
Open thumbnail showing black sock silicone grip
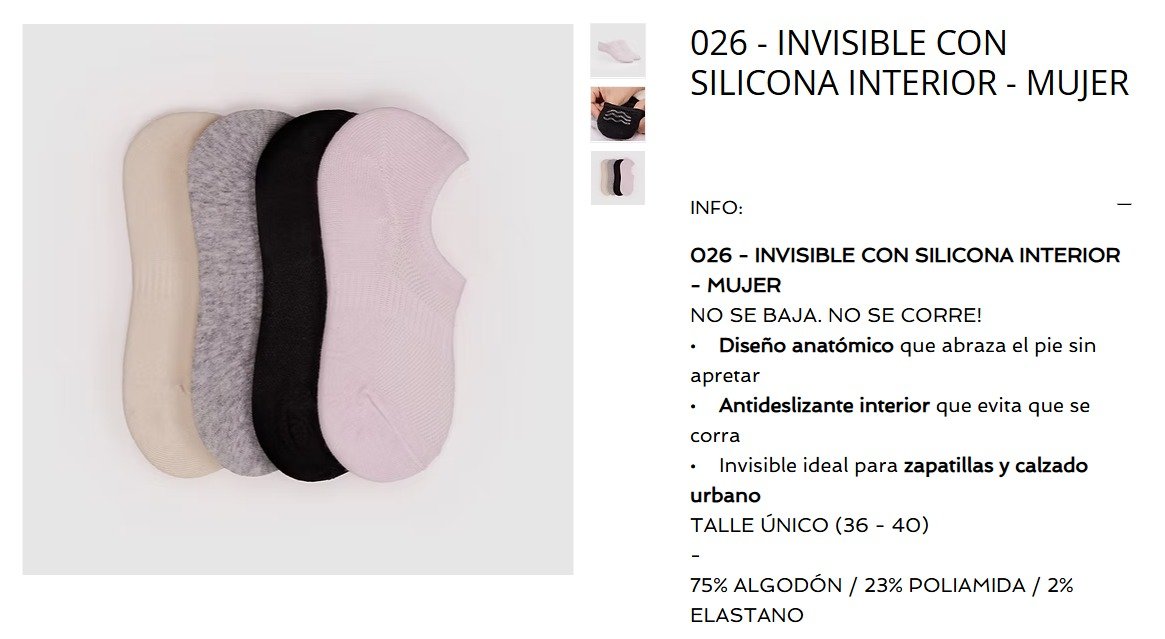click(617, 114)
